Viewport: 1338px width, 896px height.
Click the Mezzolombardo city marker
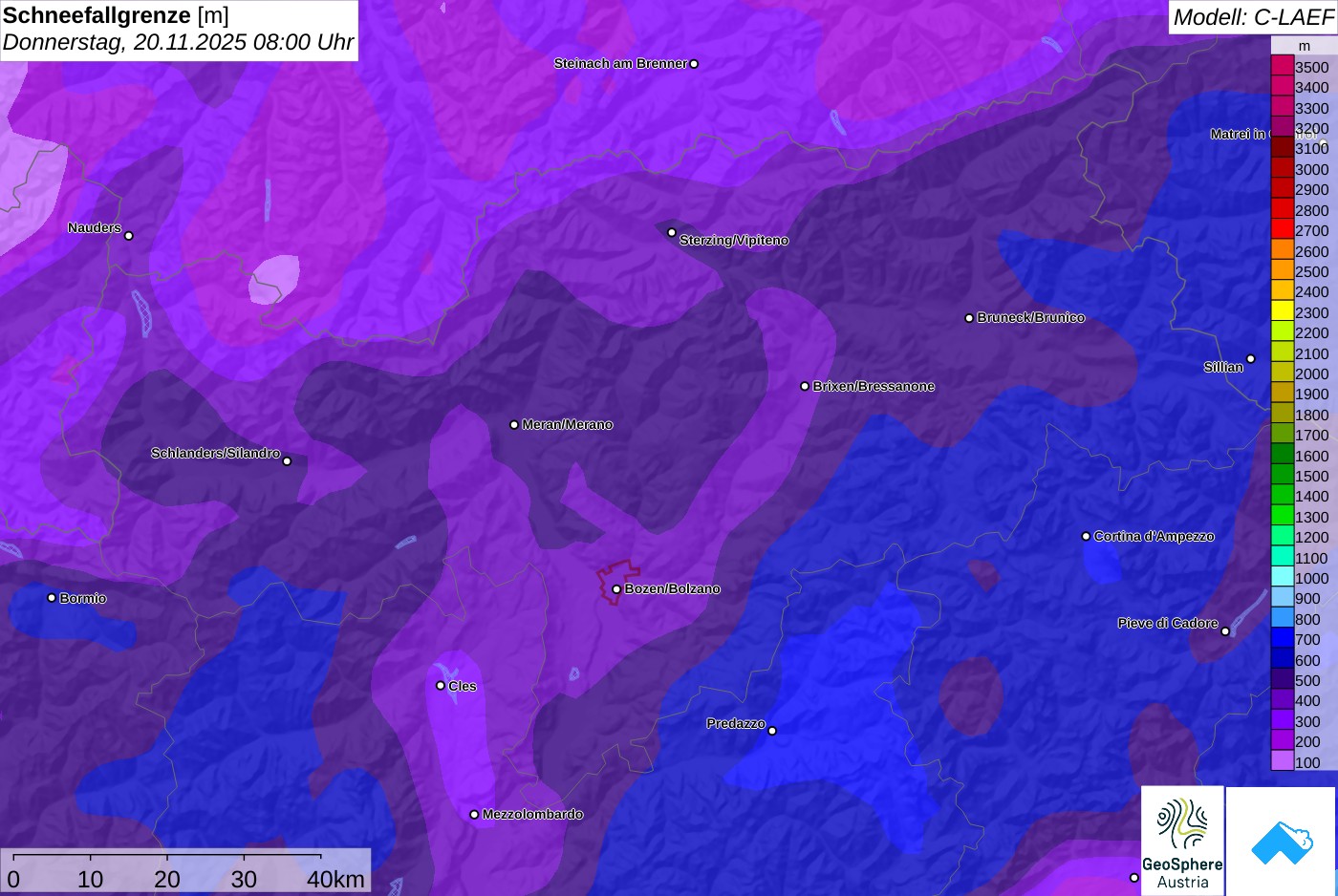(x=474, y=815)
